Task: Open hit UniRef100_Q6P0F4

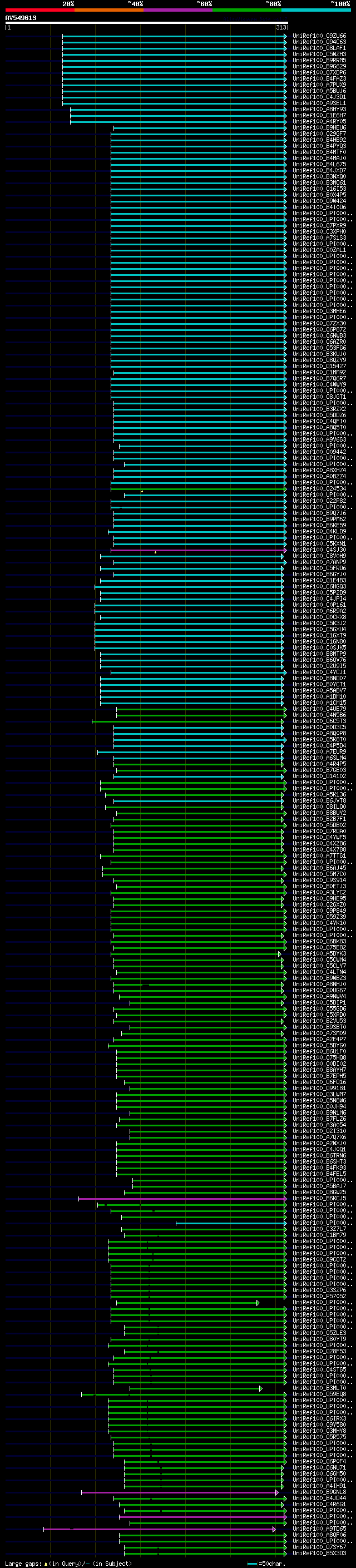Action: [319, 1461]
